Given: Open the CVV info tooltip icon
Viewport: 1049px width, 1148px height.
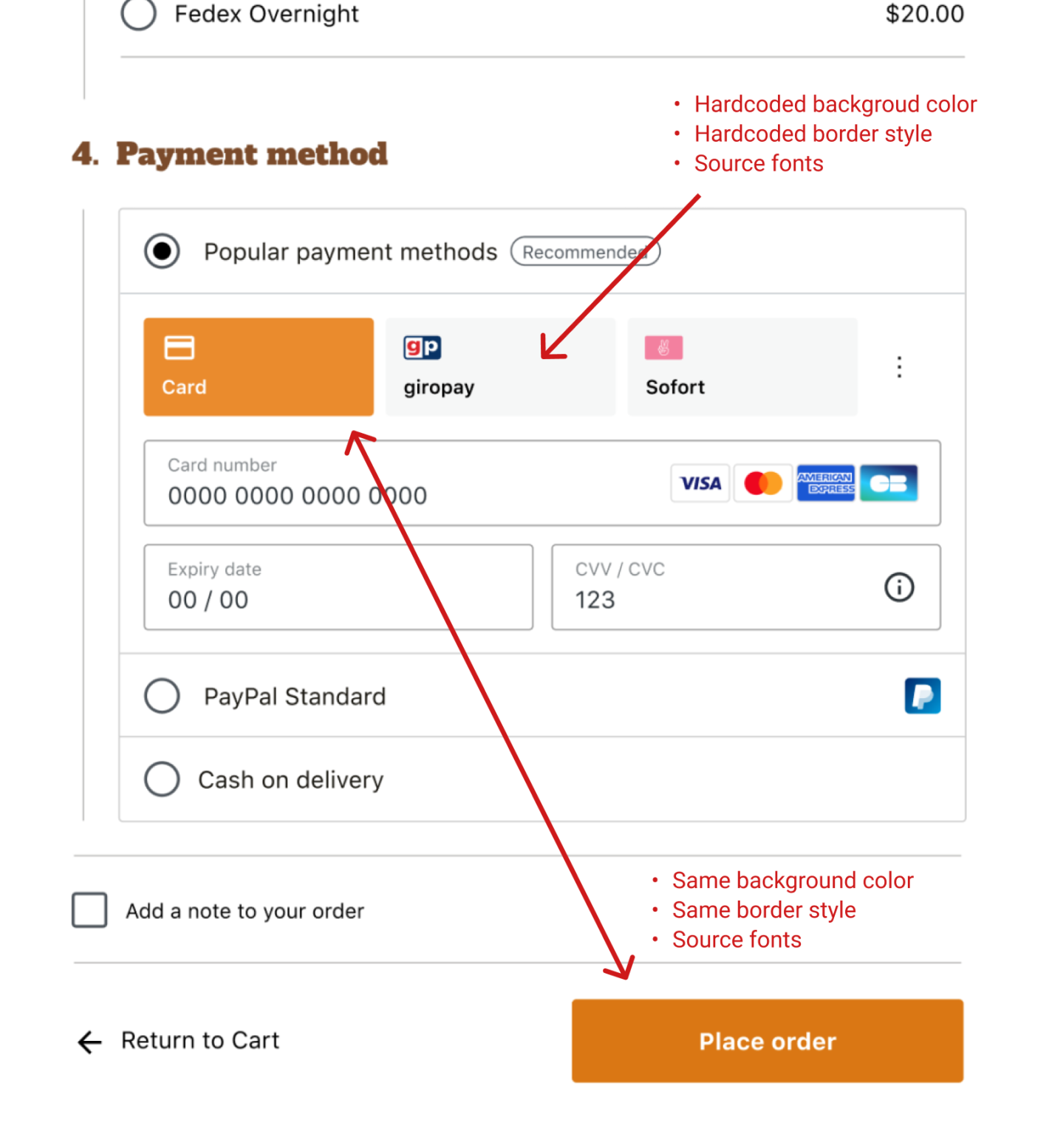Looking at the screenshot, I should 898,587.
